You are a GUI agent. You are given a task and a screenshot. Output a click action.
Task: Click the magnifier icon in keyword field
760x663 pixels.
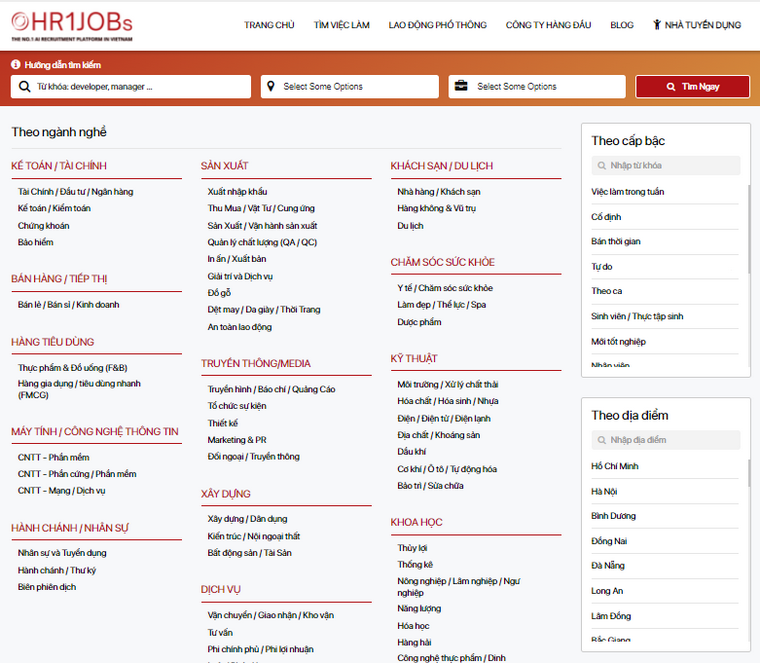point(25,87)
